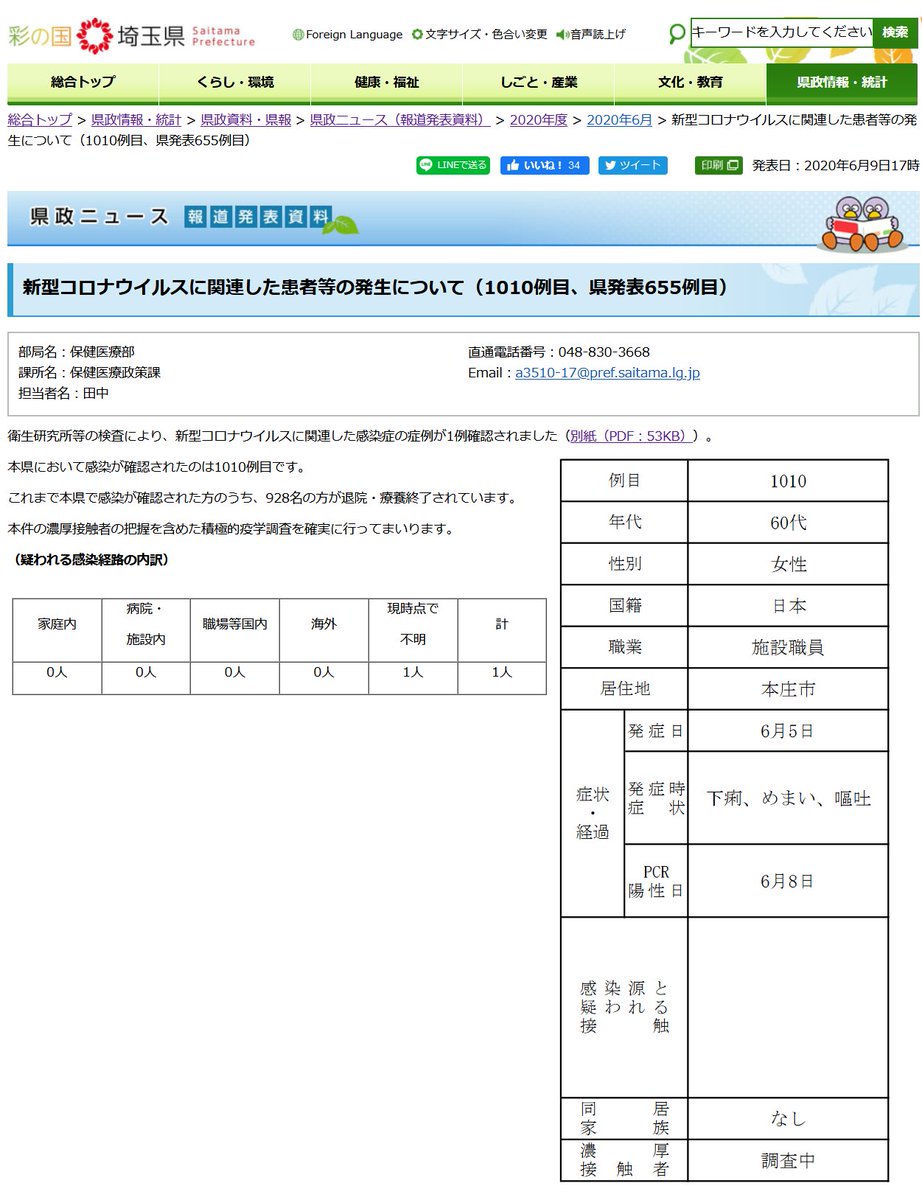Click symptoms 下痢、めまい、嘔吐 cell
Image resolution: width=922 pixels, height=1200 pixels.
[788, 798]
